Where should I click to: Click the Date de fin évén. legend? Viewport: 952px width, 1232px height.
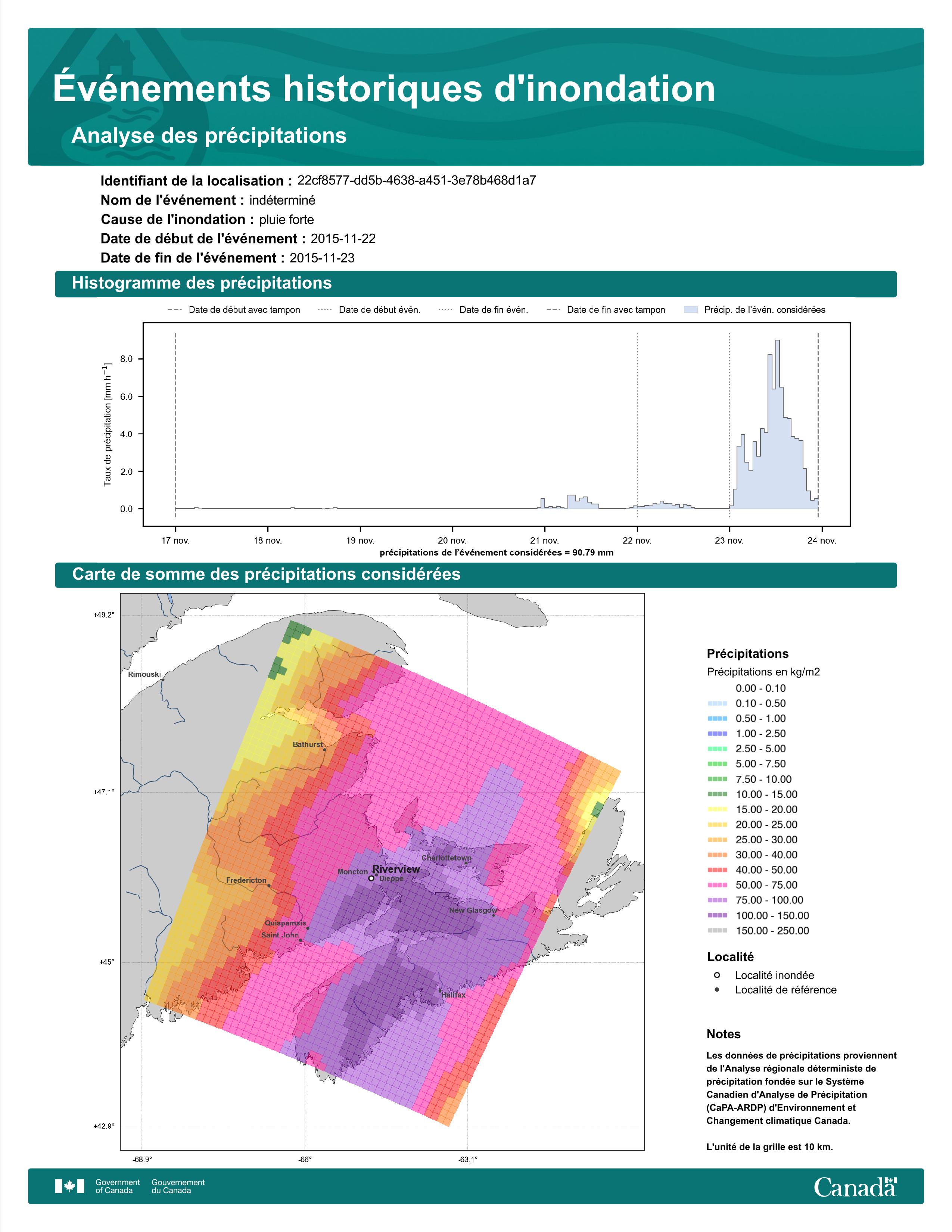coord(483,310)
